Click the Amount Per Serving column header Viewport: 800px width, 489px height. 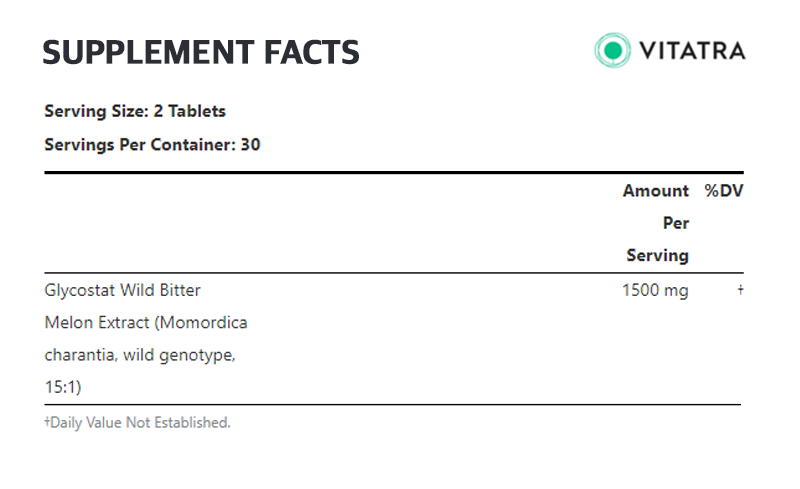[656, 223]
